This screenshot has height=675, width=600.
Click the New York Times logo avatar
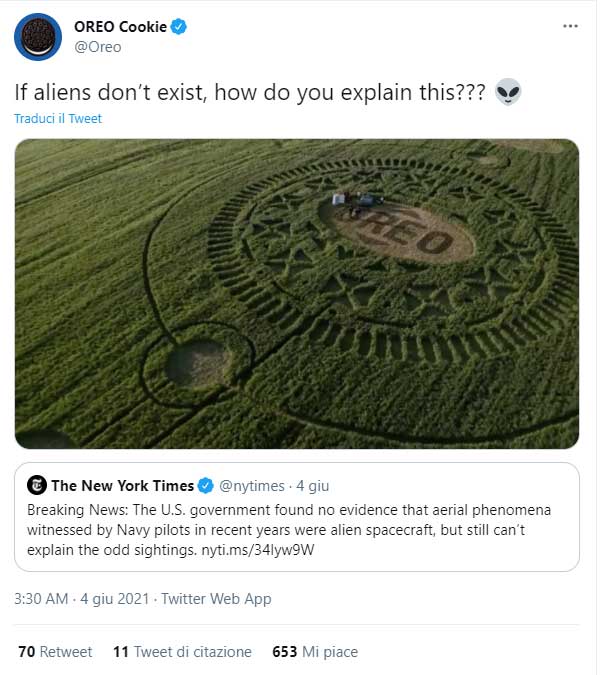point(36,486)
